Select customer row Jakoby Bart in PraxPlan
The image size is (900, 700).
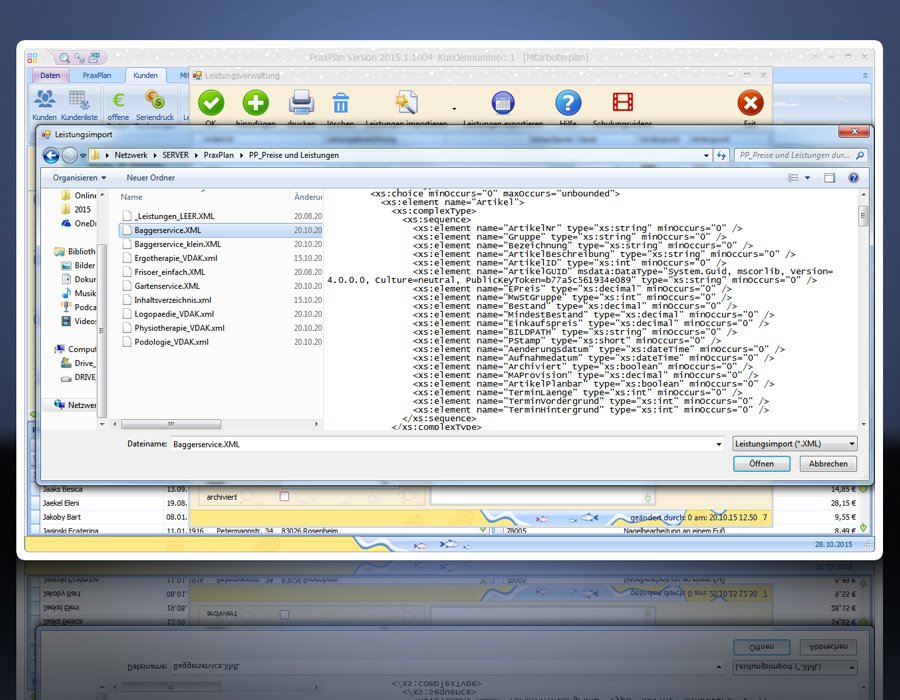pos(61,517)
